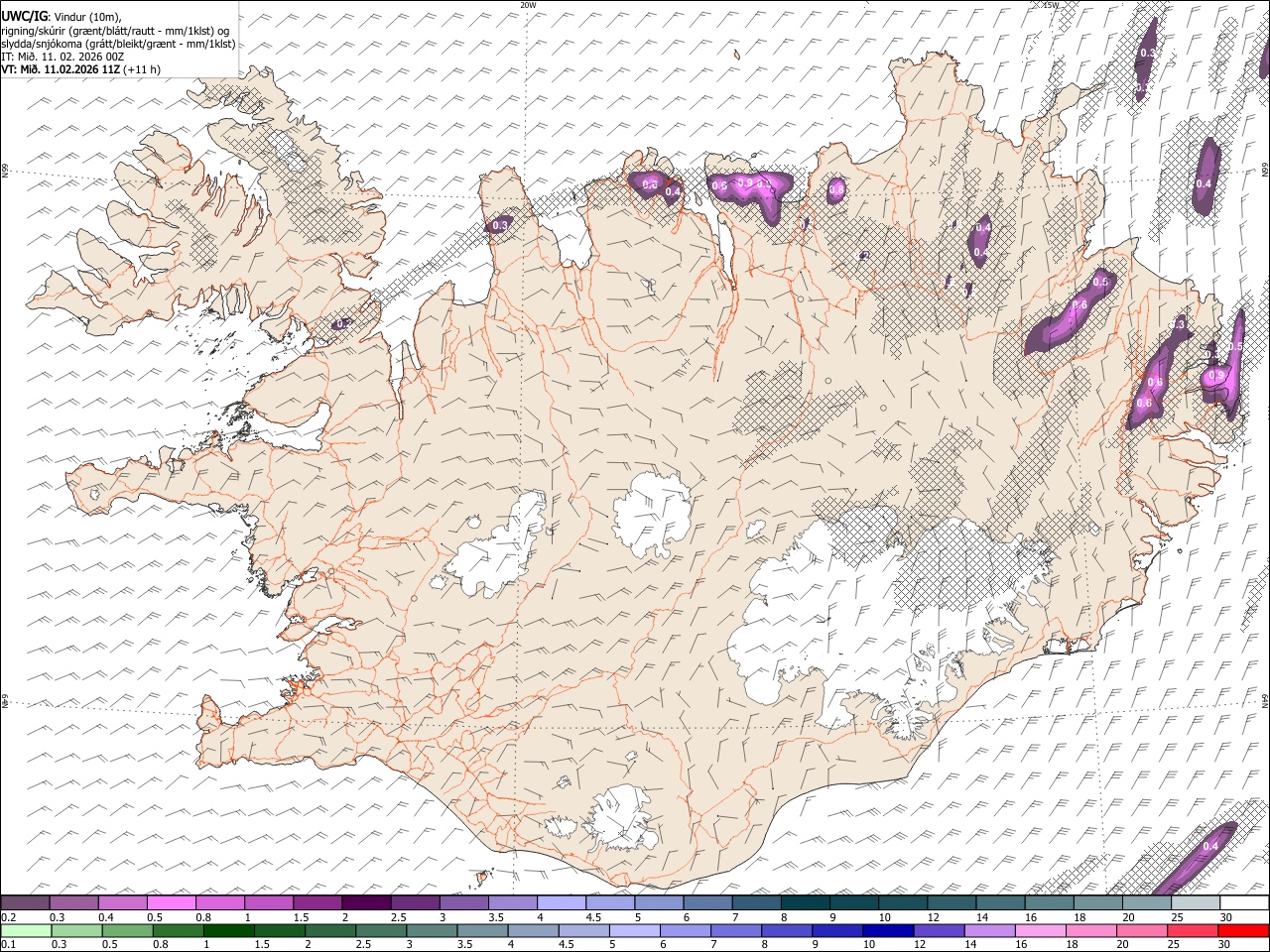Pick the dark teal top-row swatch labeled 8

point(805,903)
